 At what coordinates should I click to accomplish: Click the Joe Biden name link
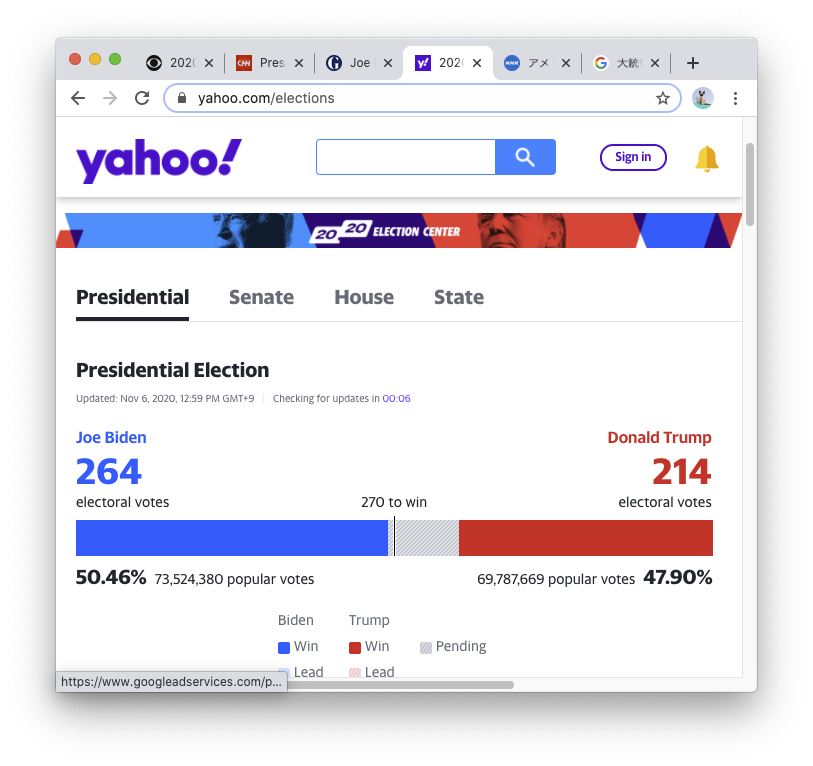[x=111, y=437]
